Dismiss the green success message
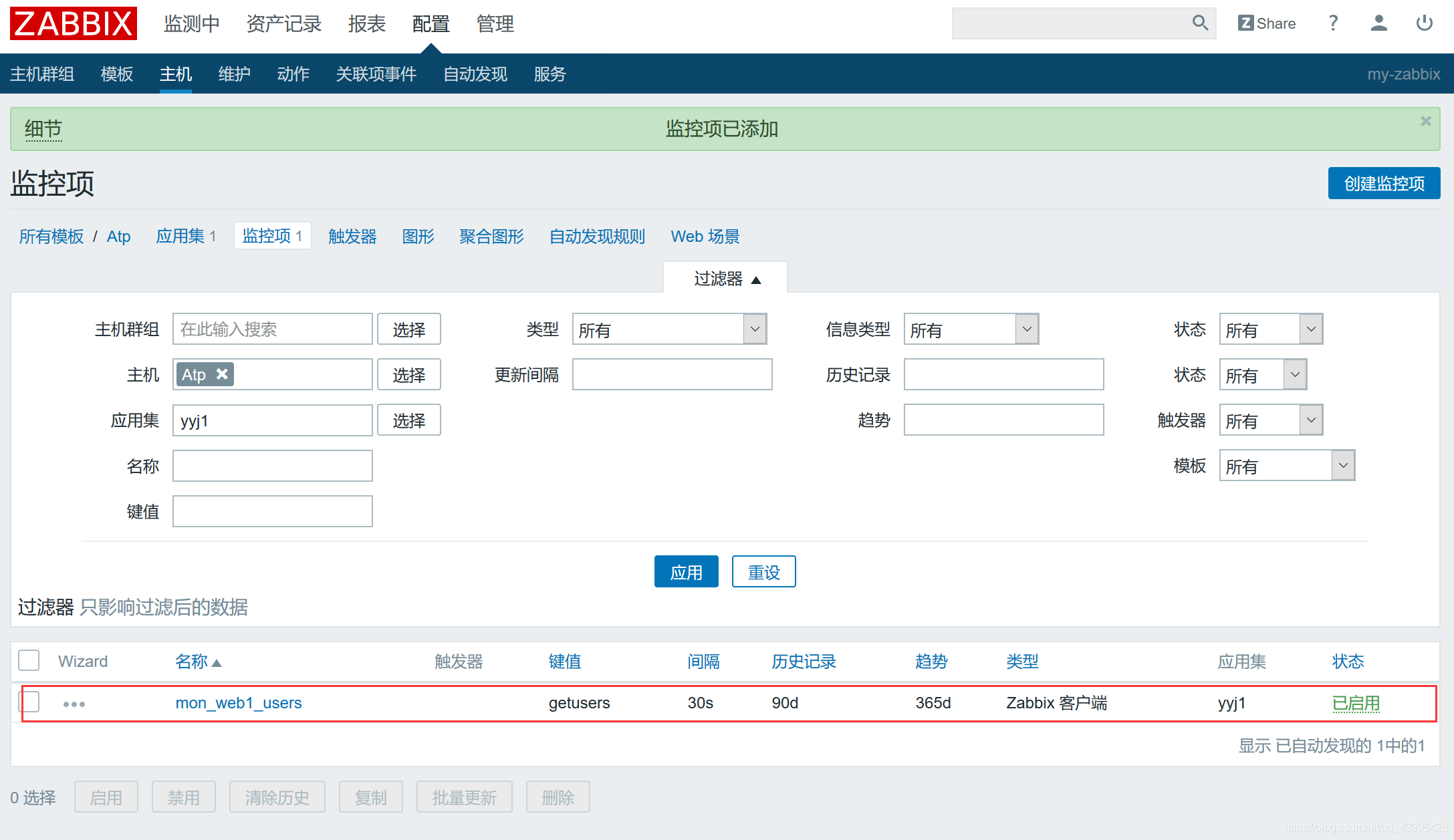Screen dimensions: 1454x840 [x=1426, y=121]
